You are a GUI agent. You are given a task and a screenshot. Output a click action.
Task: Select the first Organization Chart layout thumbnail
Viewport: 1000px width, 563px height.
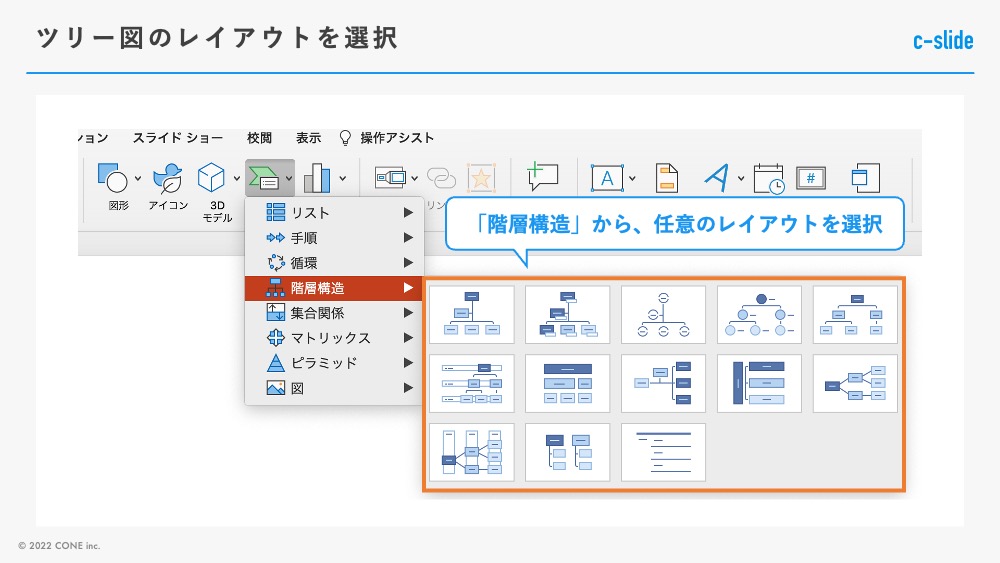click(x=472, y=314)
